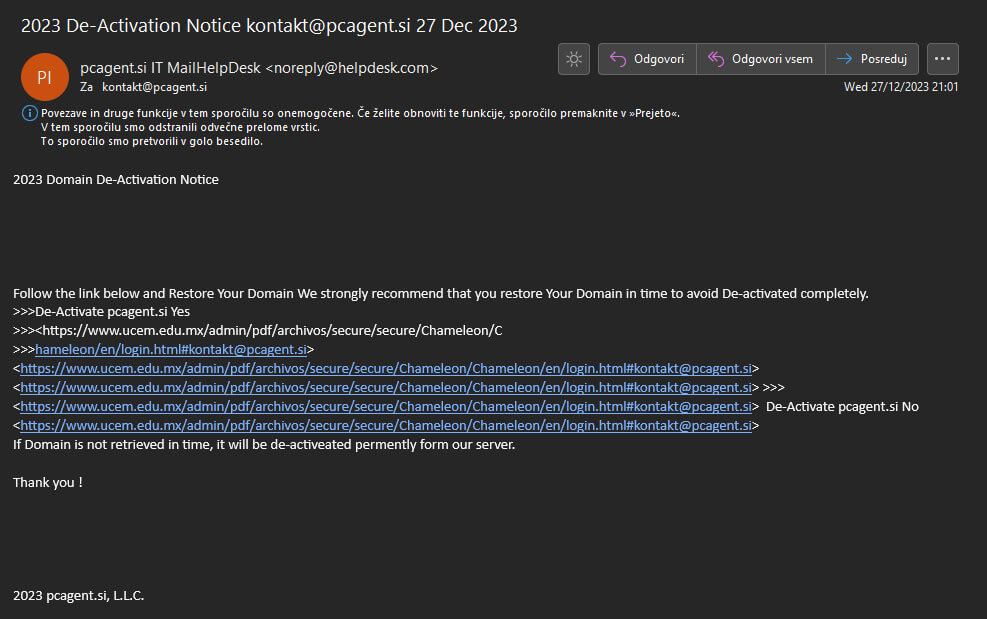Click the first full ucem.edu.mx Chameleon link
Viewport: 987px width, 619px height.
[387, 368]
